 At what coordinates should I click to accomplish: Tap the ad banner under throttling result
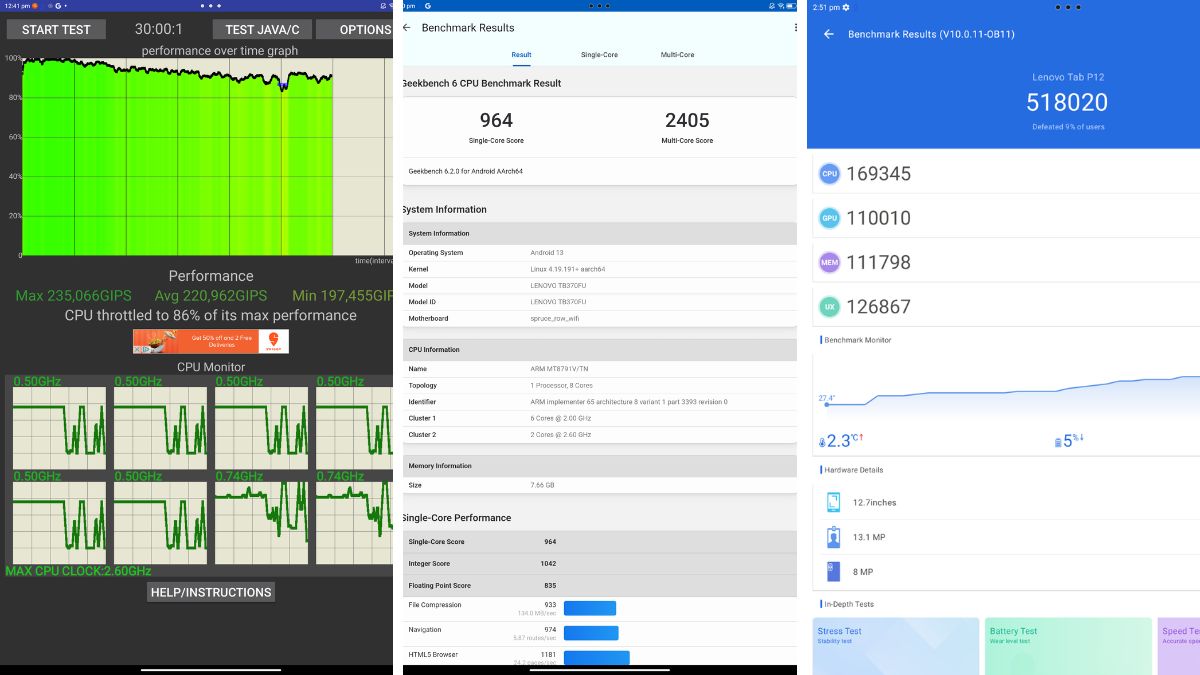point(211,341)
